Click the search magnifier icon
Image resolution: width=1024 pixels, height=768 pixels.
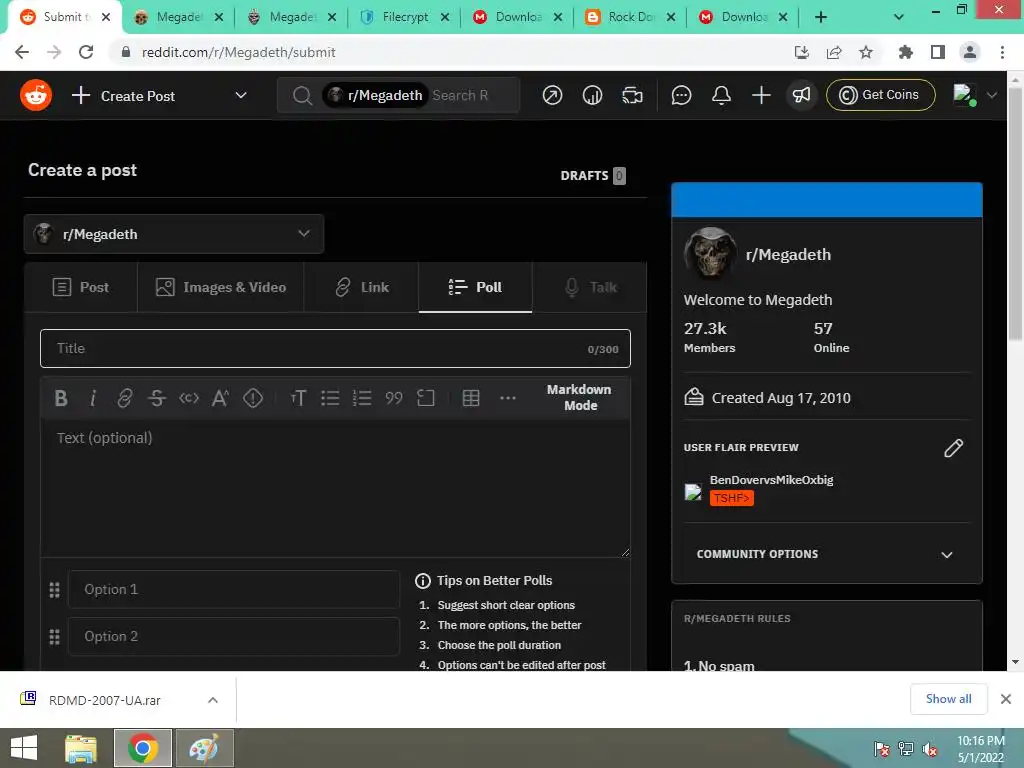(302, 96)
